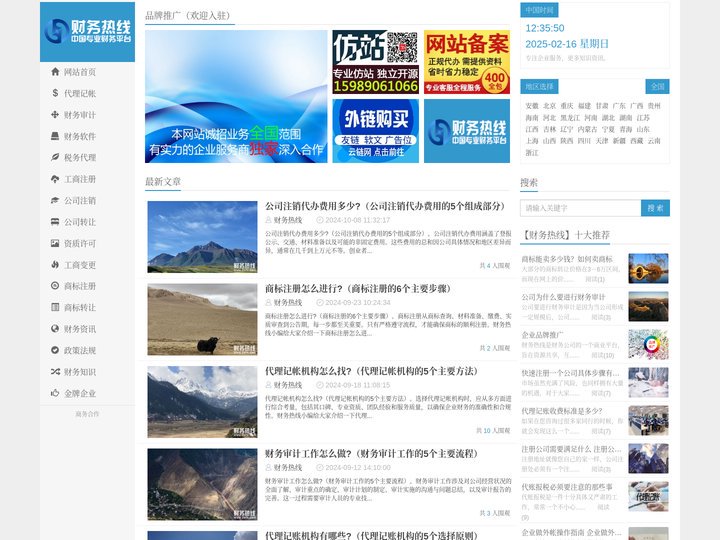The height and width of the screenshot is (540, 720).
Task: Open article 财务审计工作怎么做?
Action: [x=371, y=454]
